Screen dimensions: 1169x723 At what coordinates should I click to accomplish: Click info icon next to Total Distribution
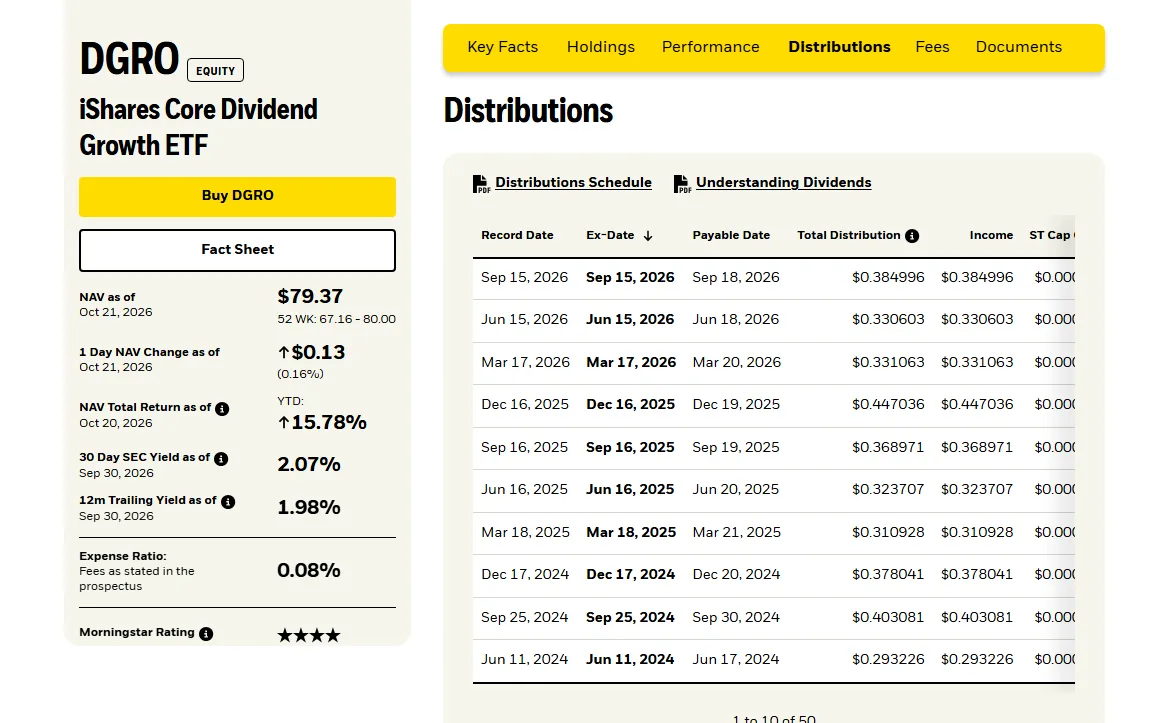[x=912, y=236]
